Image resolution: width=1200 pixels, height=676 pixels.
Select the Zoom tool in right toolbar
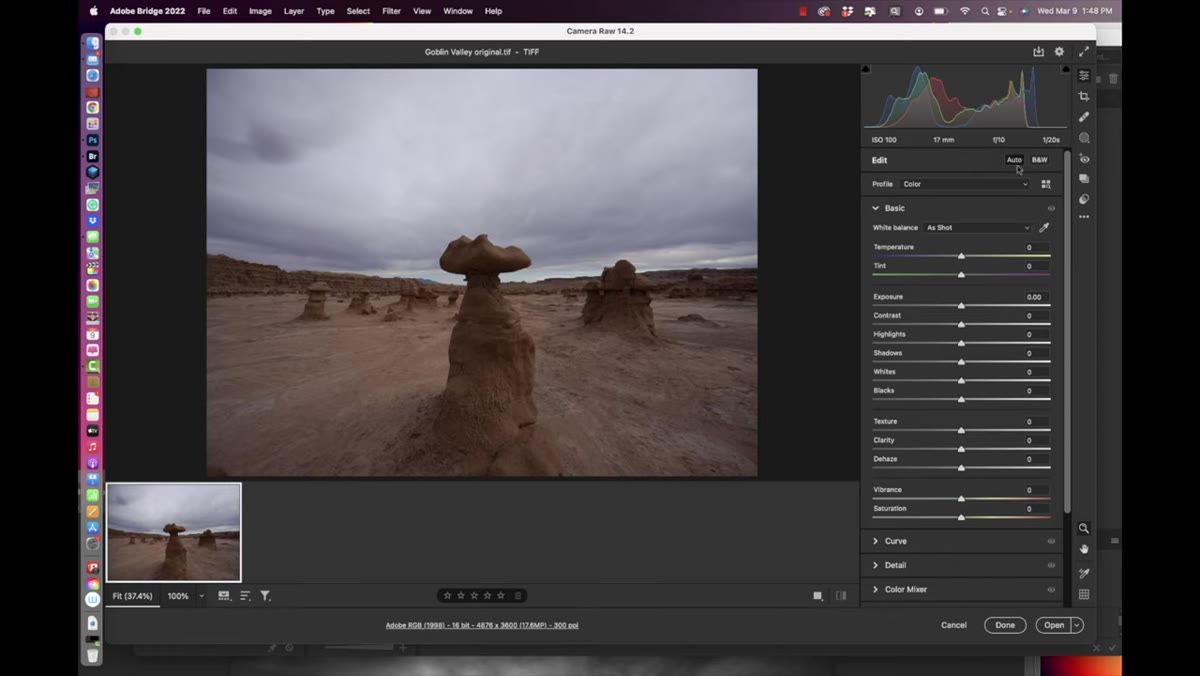1084,528
